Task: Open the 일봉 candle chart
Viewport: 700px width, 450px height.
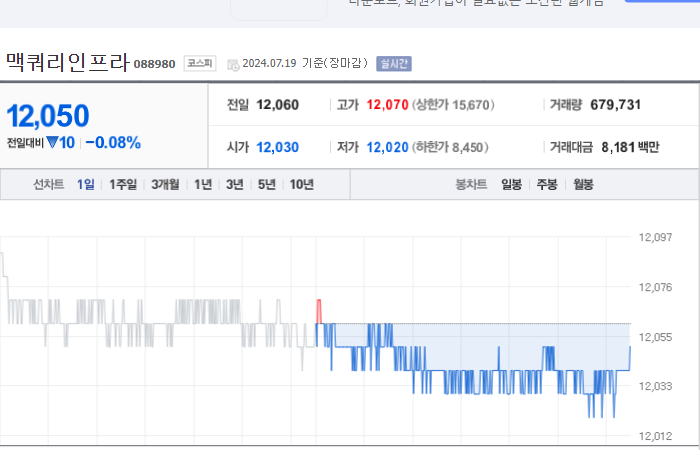Action: tap(511, 184)
